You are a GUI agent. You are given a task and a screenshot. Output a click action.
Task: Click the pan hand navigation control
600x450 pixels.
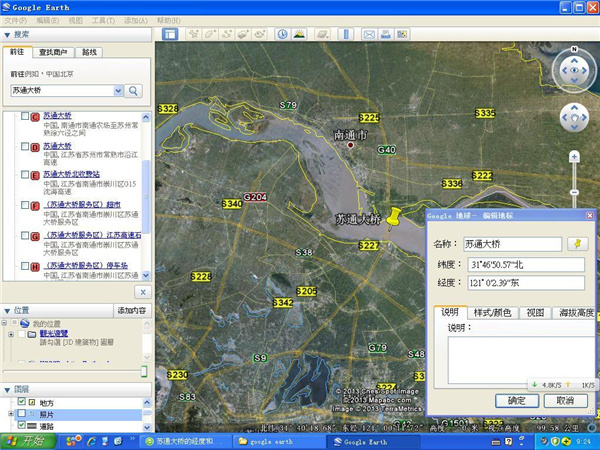point(574,117)
